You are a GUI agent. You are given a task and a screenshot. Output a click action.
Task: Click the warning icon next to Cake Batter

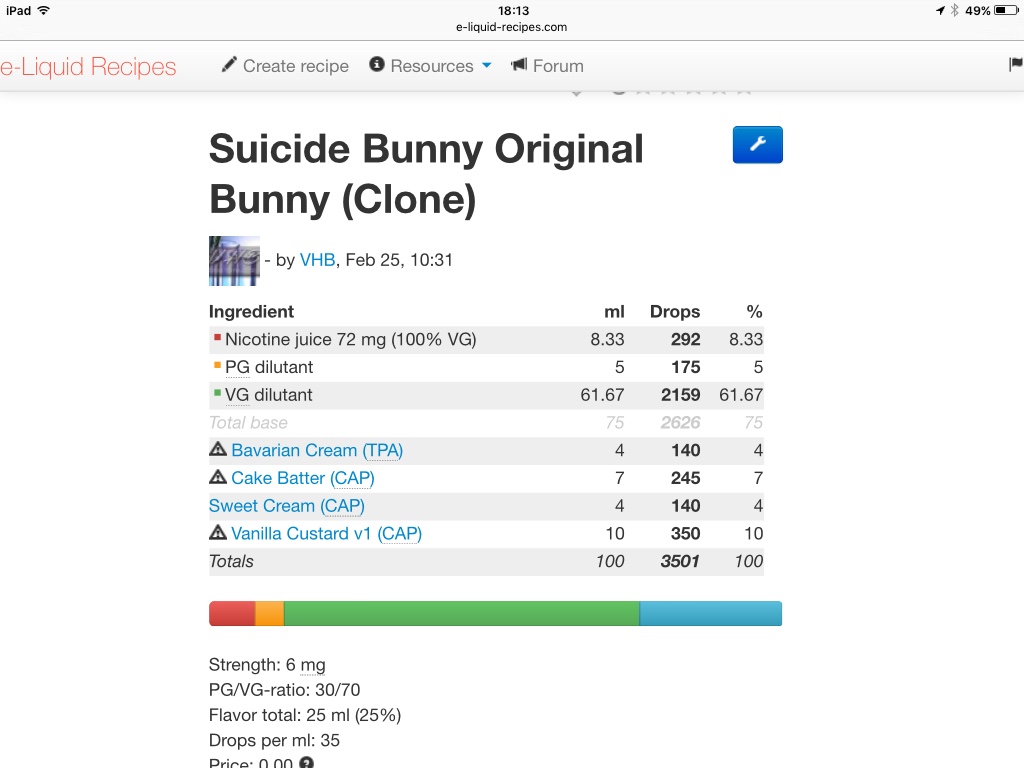[x=218, y=478]
